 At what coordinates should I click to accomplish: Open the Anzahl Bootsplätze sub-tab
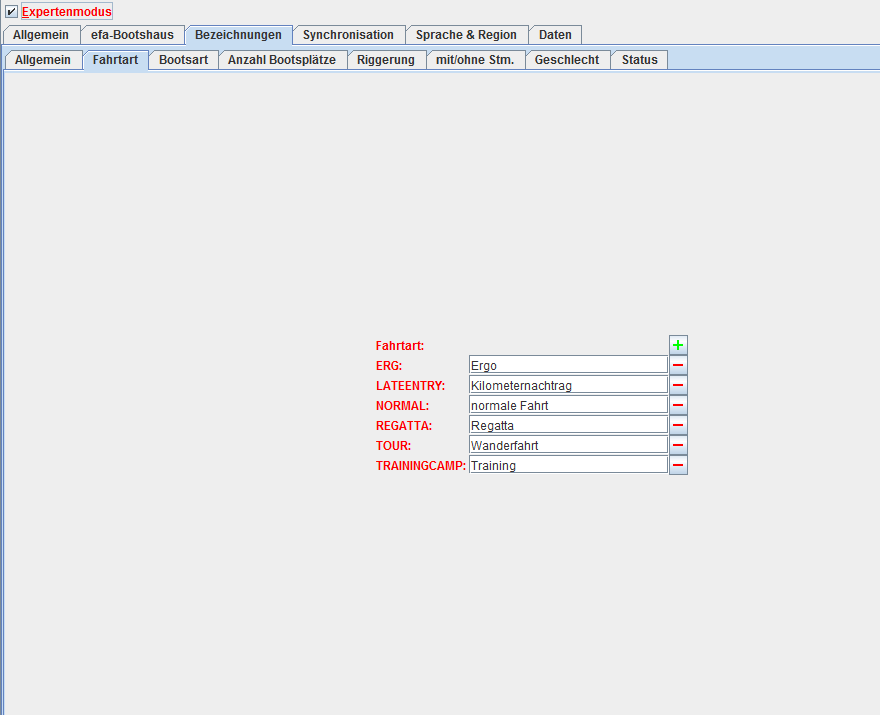pos(282,60)
